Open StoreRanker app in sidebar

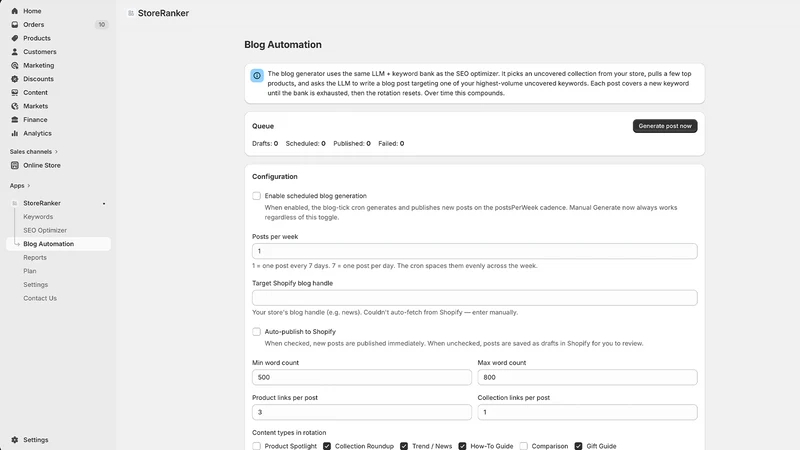[x=42, y=203]
